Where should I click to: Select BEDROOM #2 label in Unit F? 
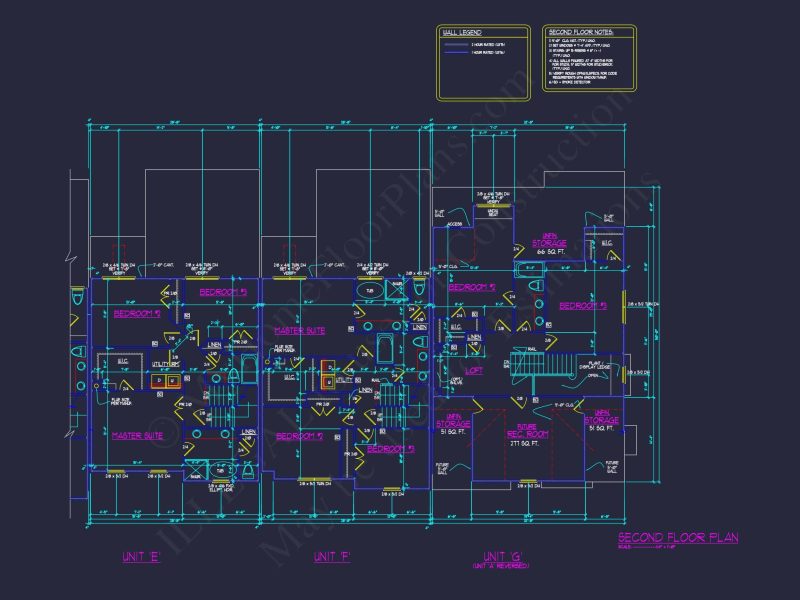pyautogui.click(x=299, y=436)
